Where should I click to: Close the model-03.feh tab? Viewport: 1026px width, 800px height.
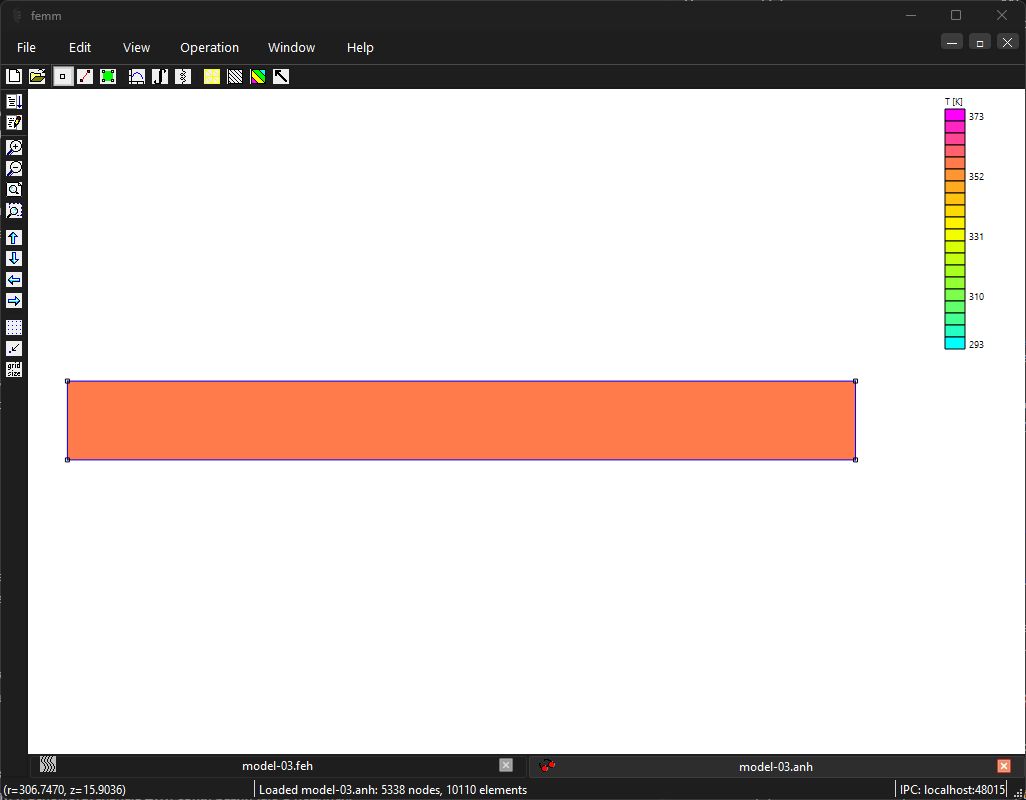pos(506,765)
